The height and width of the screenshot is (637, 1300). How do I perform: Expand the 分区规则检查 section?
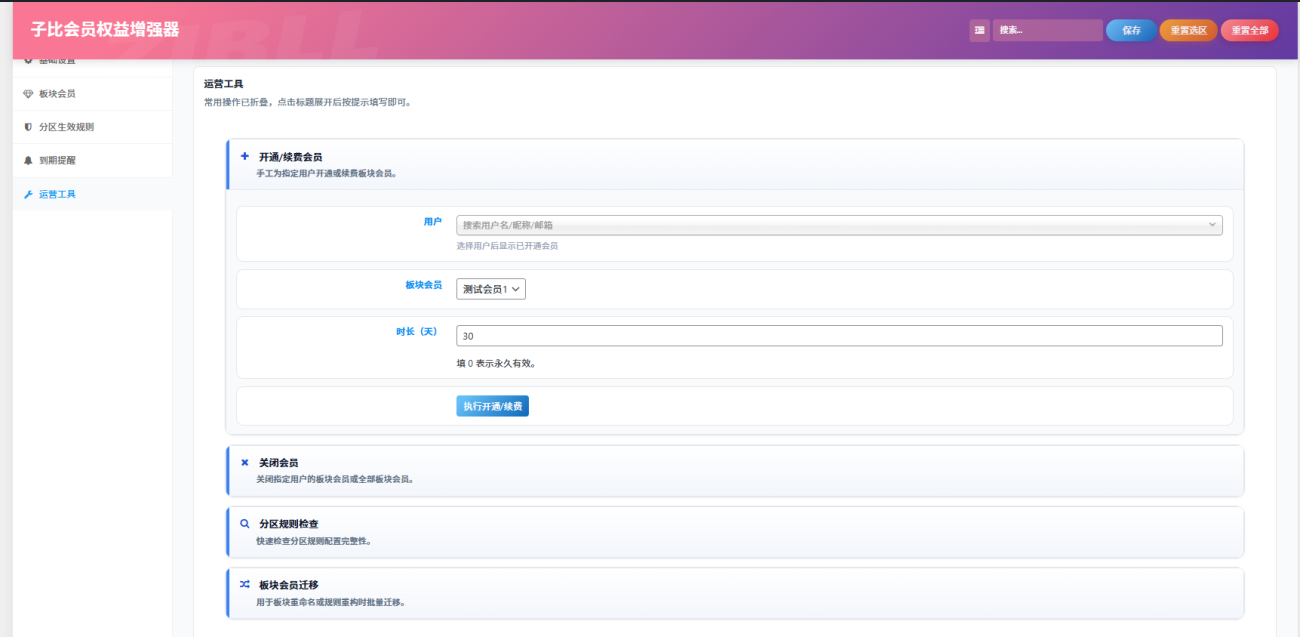tap(735, 531)
